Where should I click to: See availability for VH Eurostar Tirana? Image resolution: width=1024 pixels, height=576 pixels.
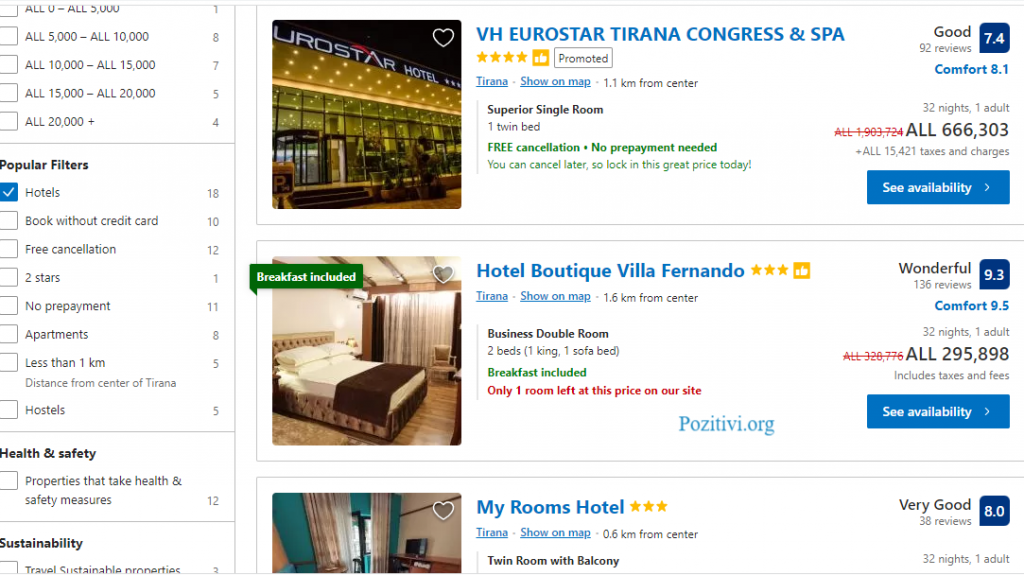click(x=938, y=187)
